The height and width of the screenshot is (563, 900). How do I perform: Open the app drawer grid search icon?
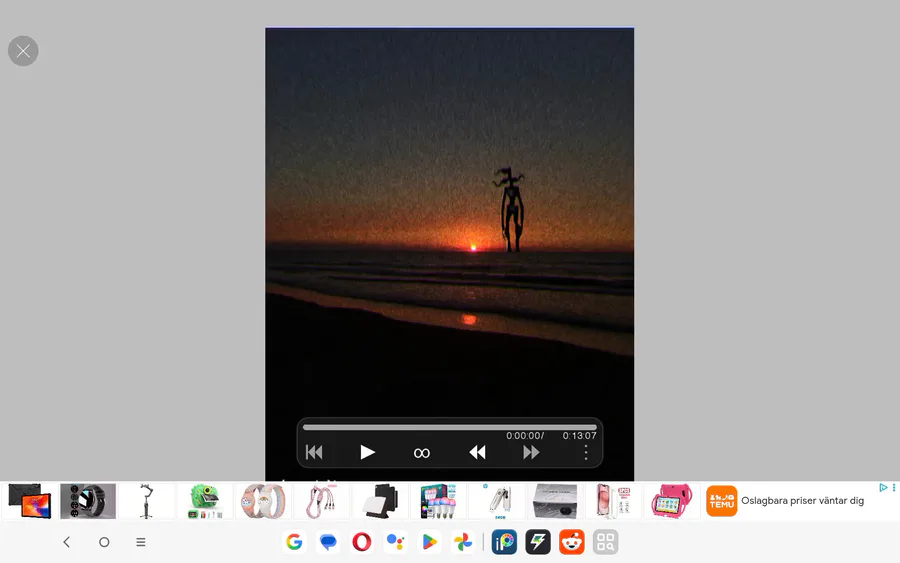(x=606, y=542)
